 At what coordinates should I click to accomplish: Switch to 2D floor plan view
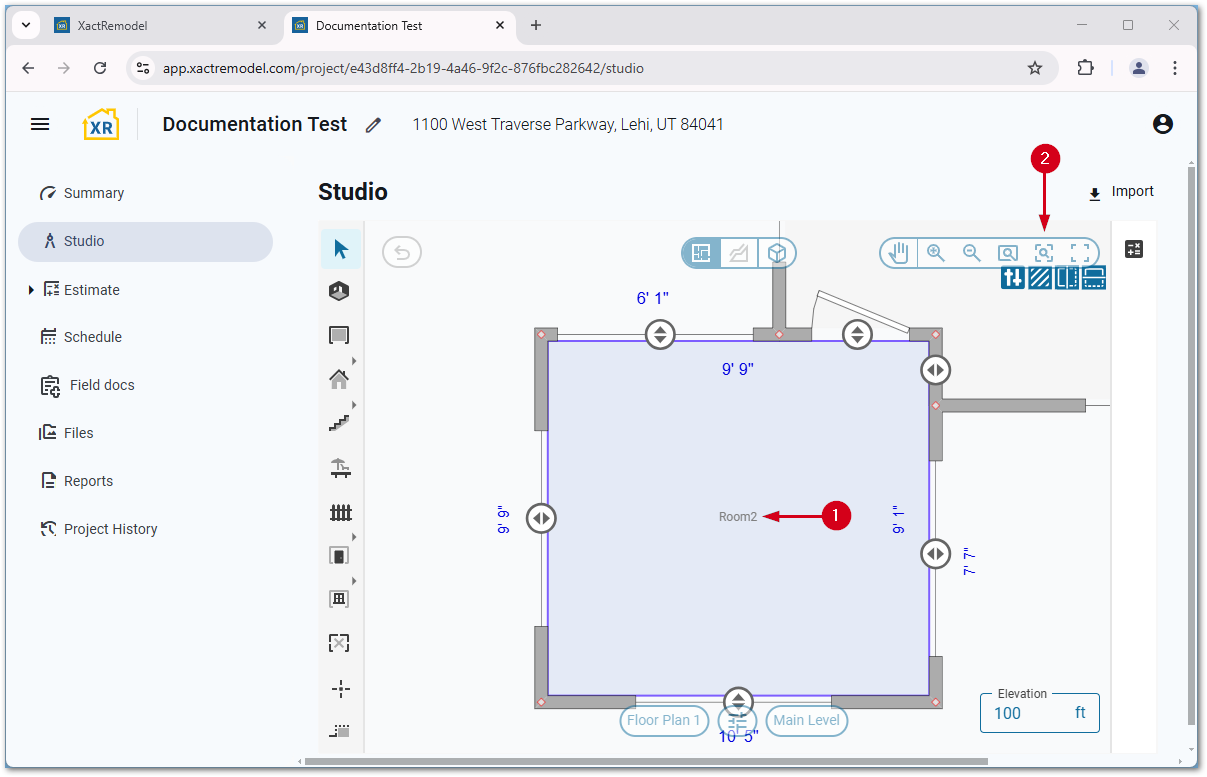tap(701, 253)
